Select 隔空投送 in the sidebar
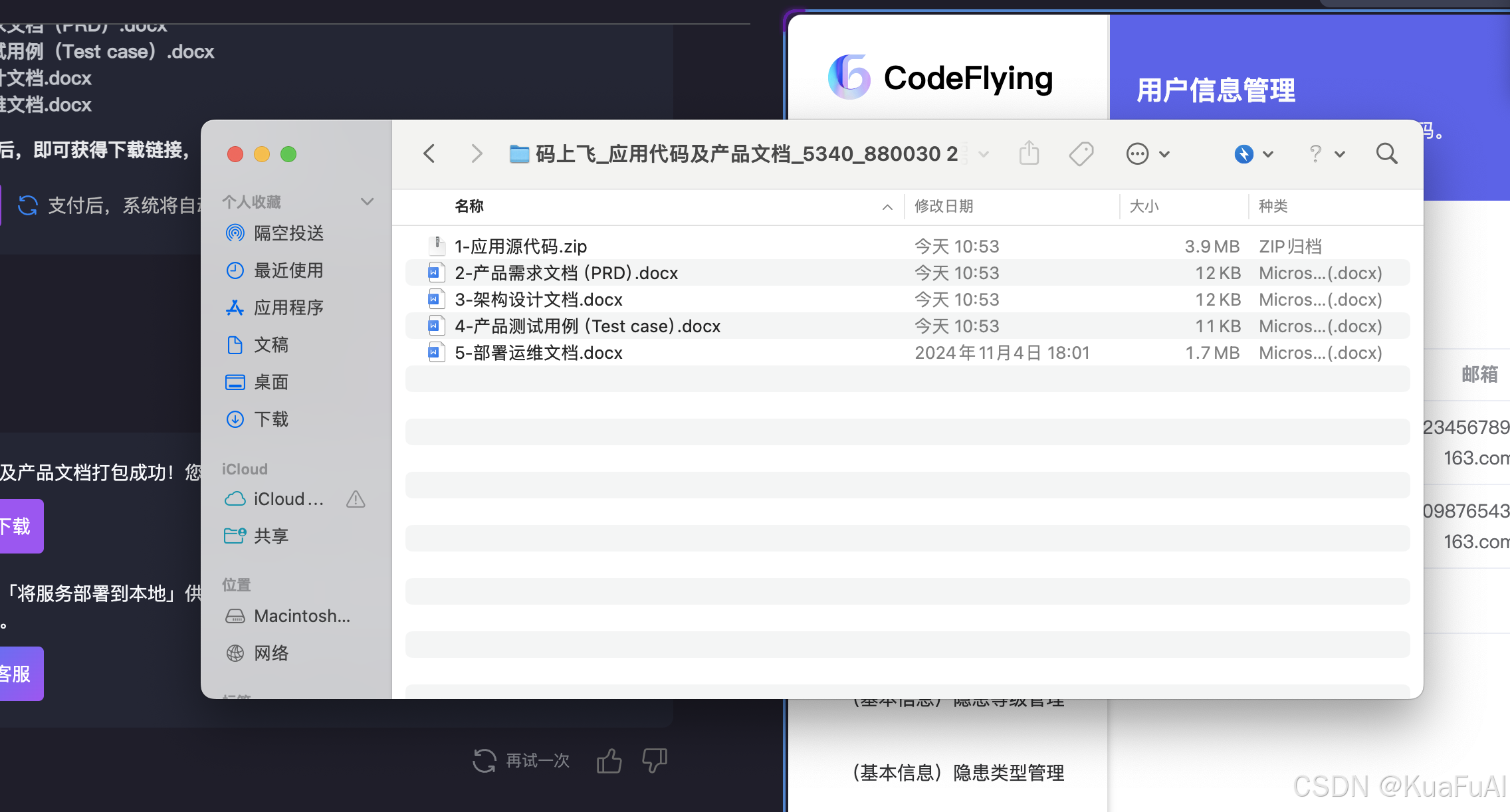The image size is (1510, 812). [288, 233]
